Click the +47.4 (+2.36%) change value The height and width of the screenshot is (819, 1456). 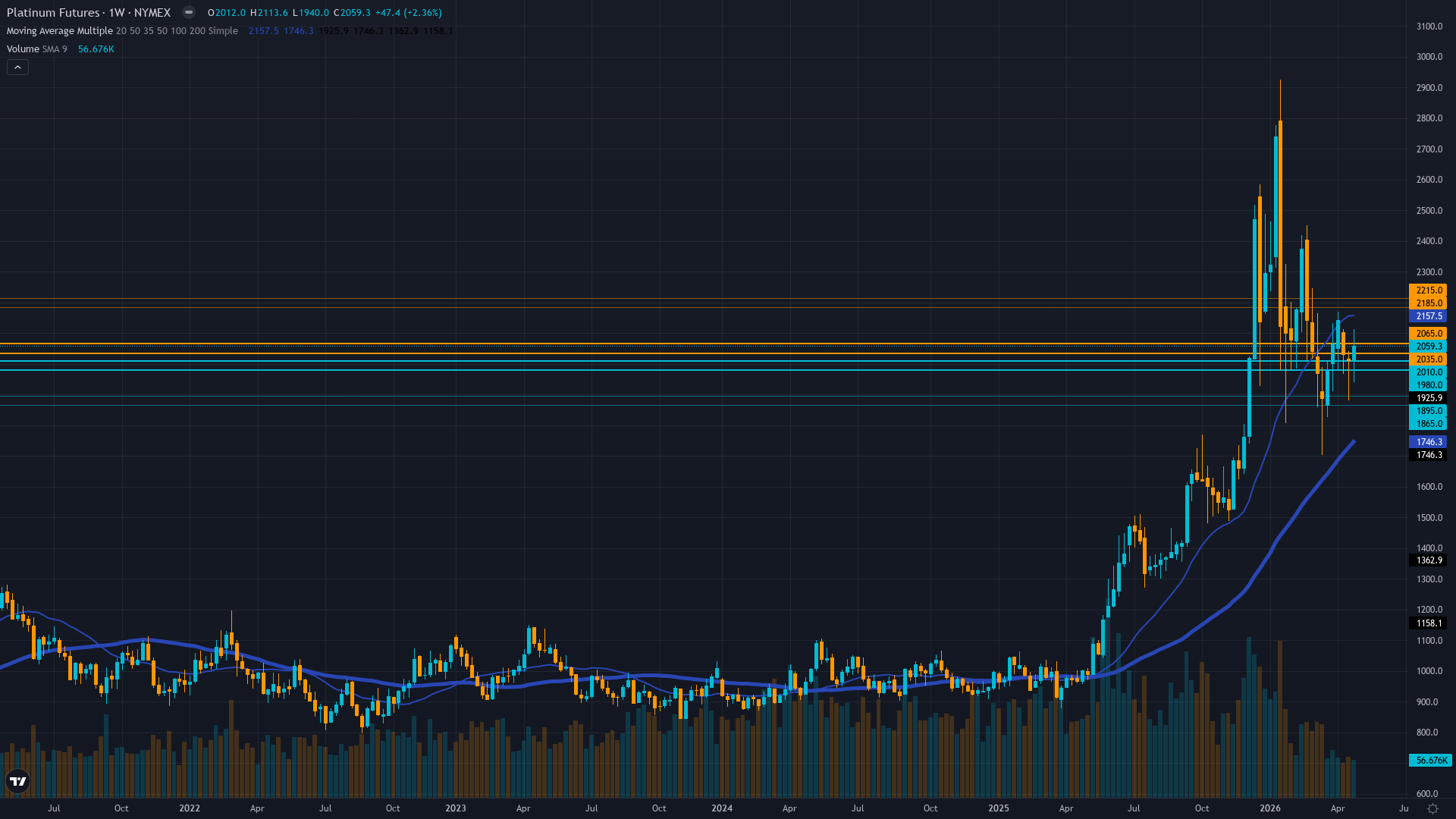click(409, 13)
